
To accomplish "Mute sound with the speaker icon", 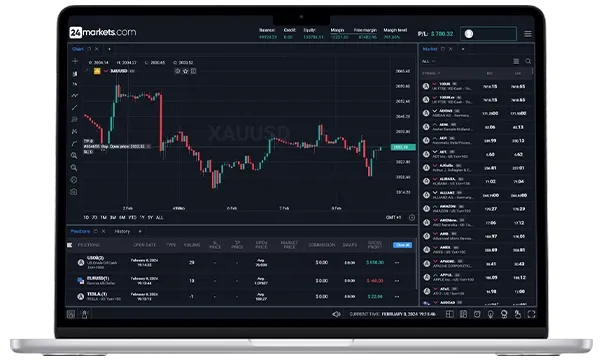I will (x=337, y=314).
